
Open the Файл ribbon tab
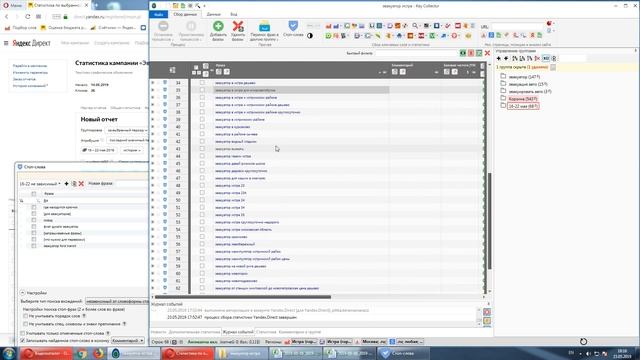click(159, 14)
